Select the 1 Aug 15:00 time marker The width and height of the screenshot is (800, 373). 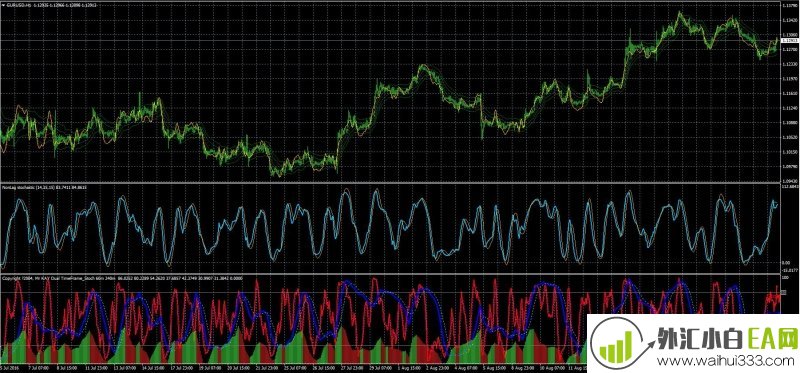pyautogui.click(x=409, y=367)
